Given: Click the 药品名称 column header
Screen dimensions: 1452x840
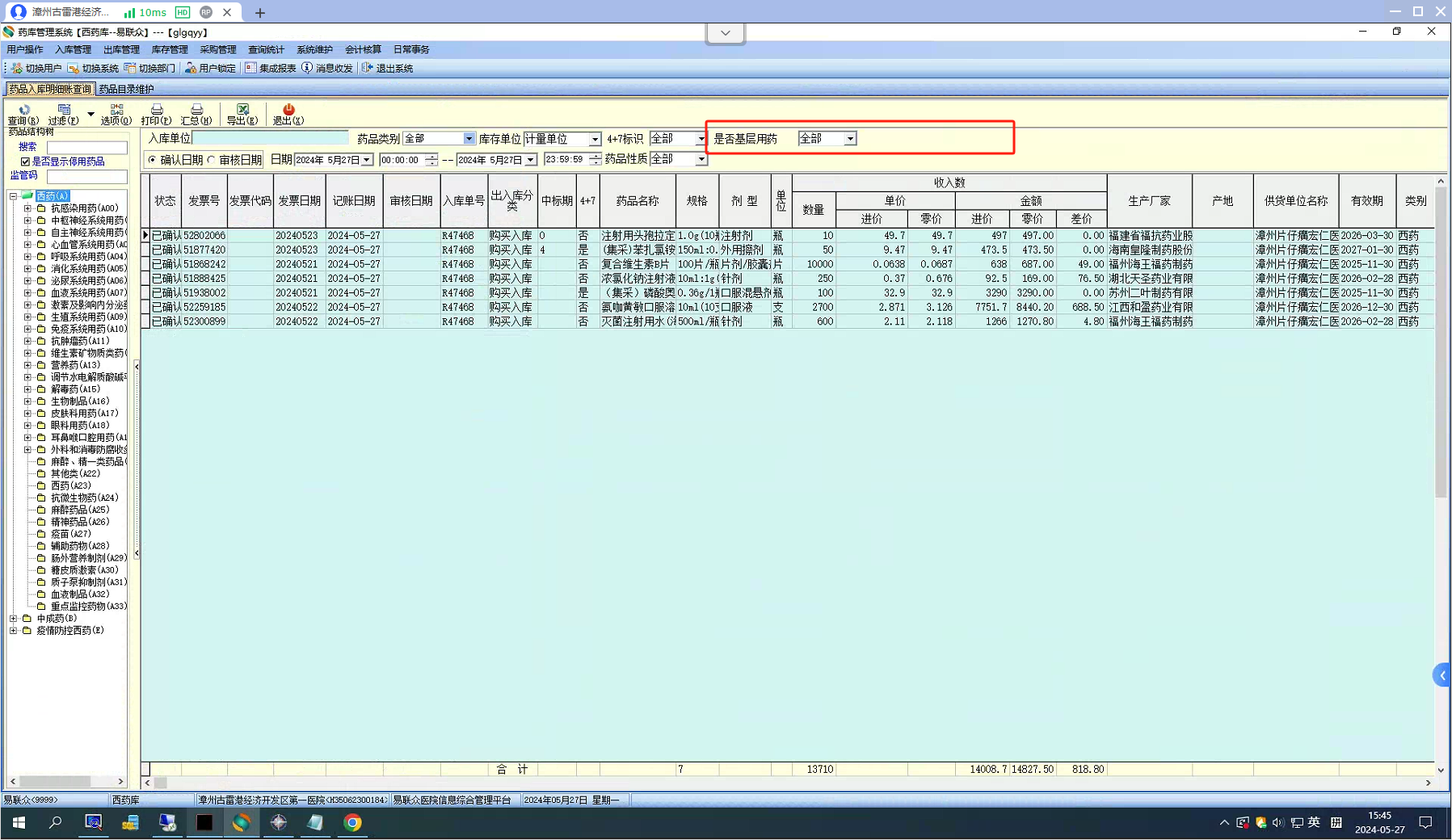Looking at the screenshot, I should pyautogui.click(x=638, y=201).
